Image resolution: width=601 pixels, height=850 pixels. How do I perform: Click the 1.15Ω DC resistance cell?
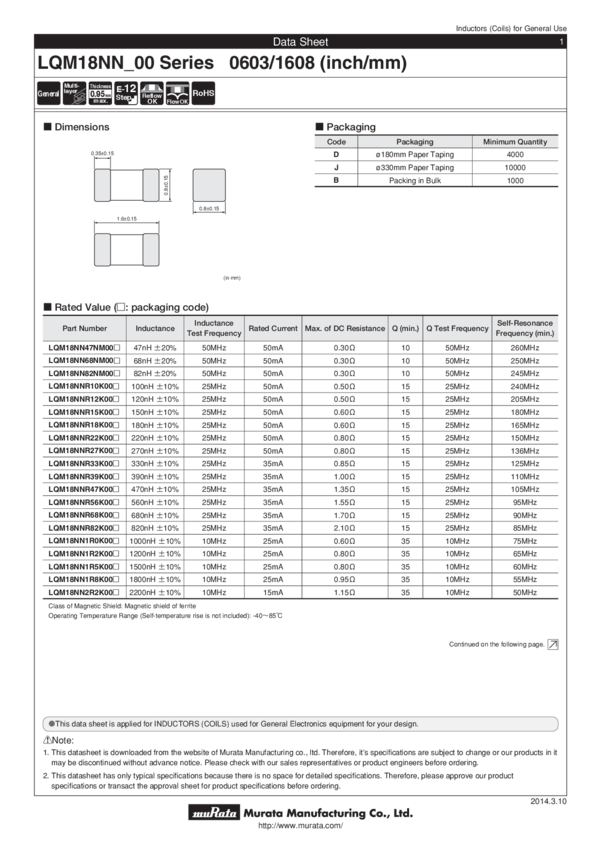click(x=345, y=593)
